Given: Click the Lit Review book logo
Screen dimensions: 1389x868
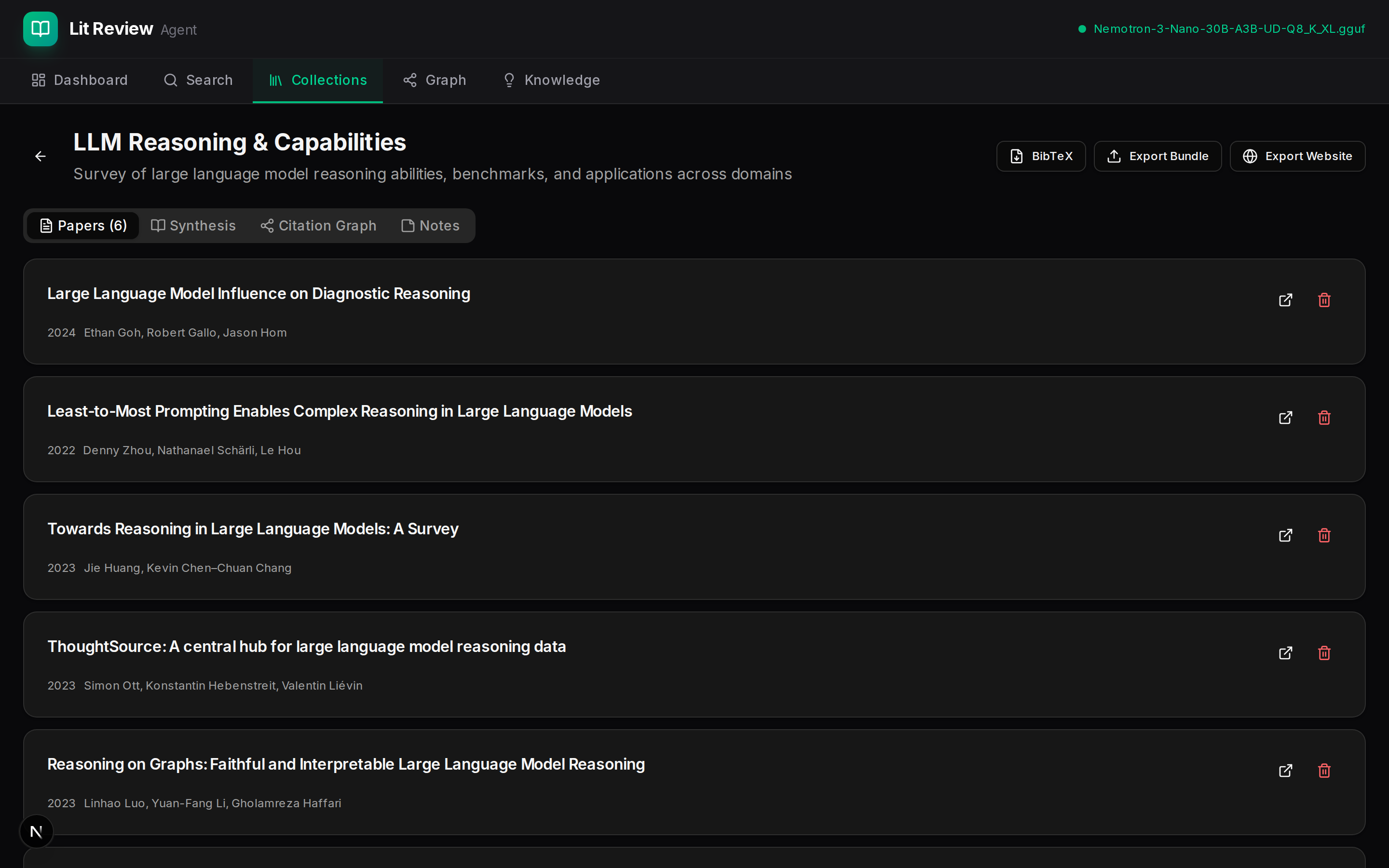Looking at the screenshot, I should (40, 29).
